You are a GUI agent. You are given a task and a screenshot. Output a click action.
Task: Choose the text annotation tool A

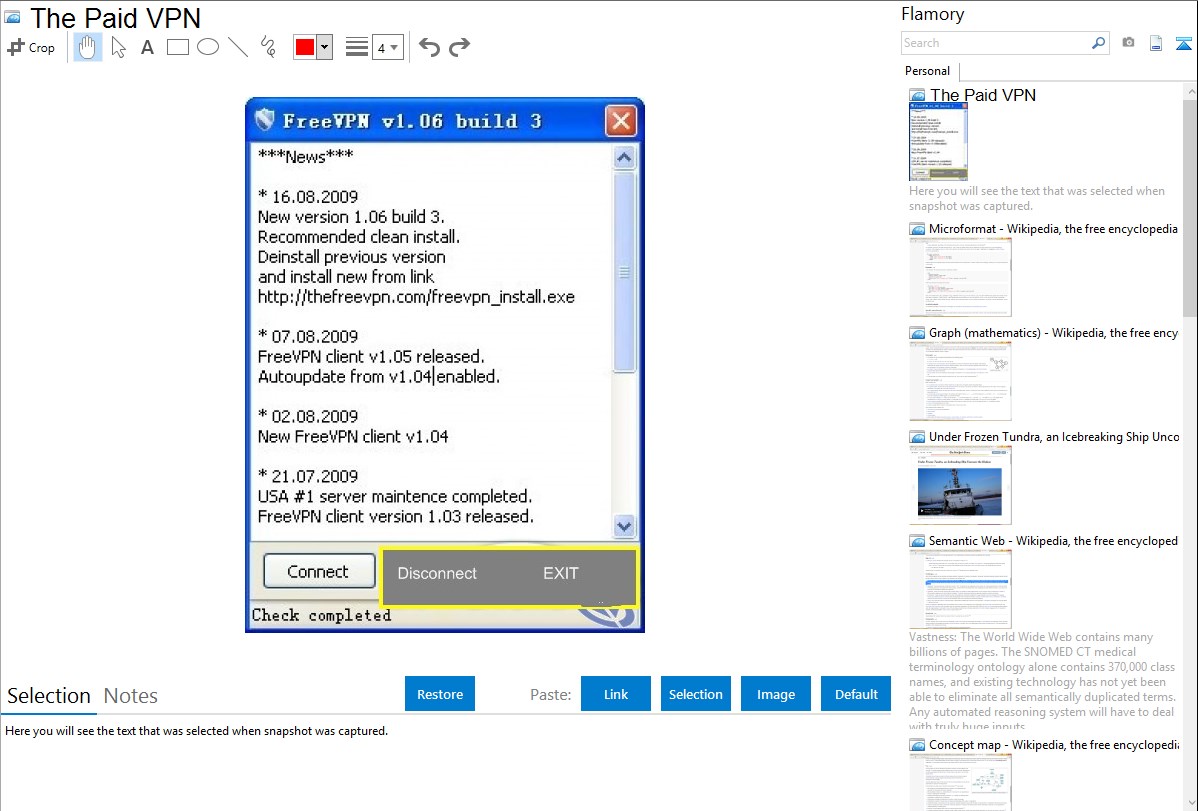point(147,47)
